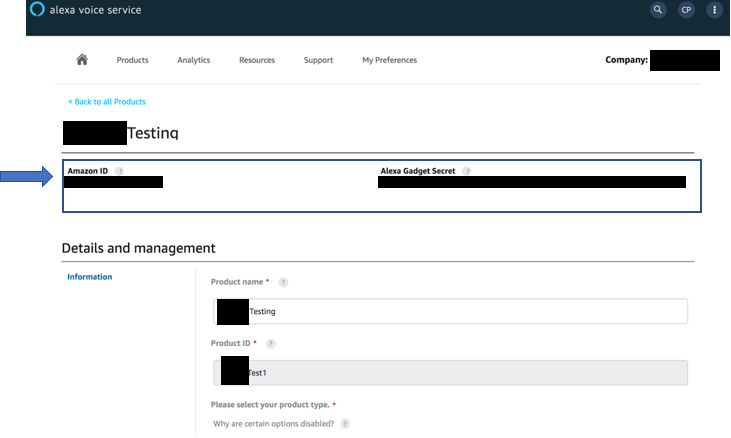Click the 'alexa voice service' title text

(96, 10)
